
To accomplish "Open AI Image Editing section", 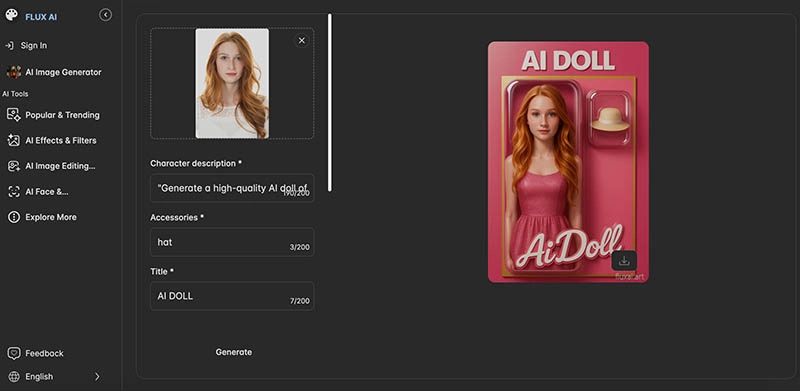I will pyautogui.click(x=60, y=166).
